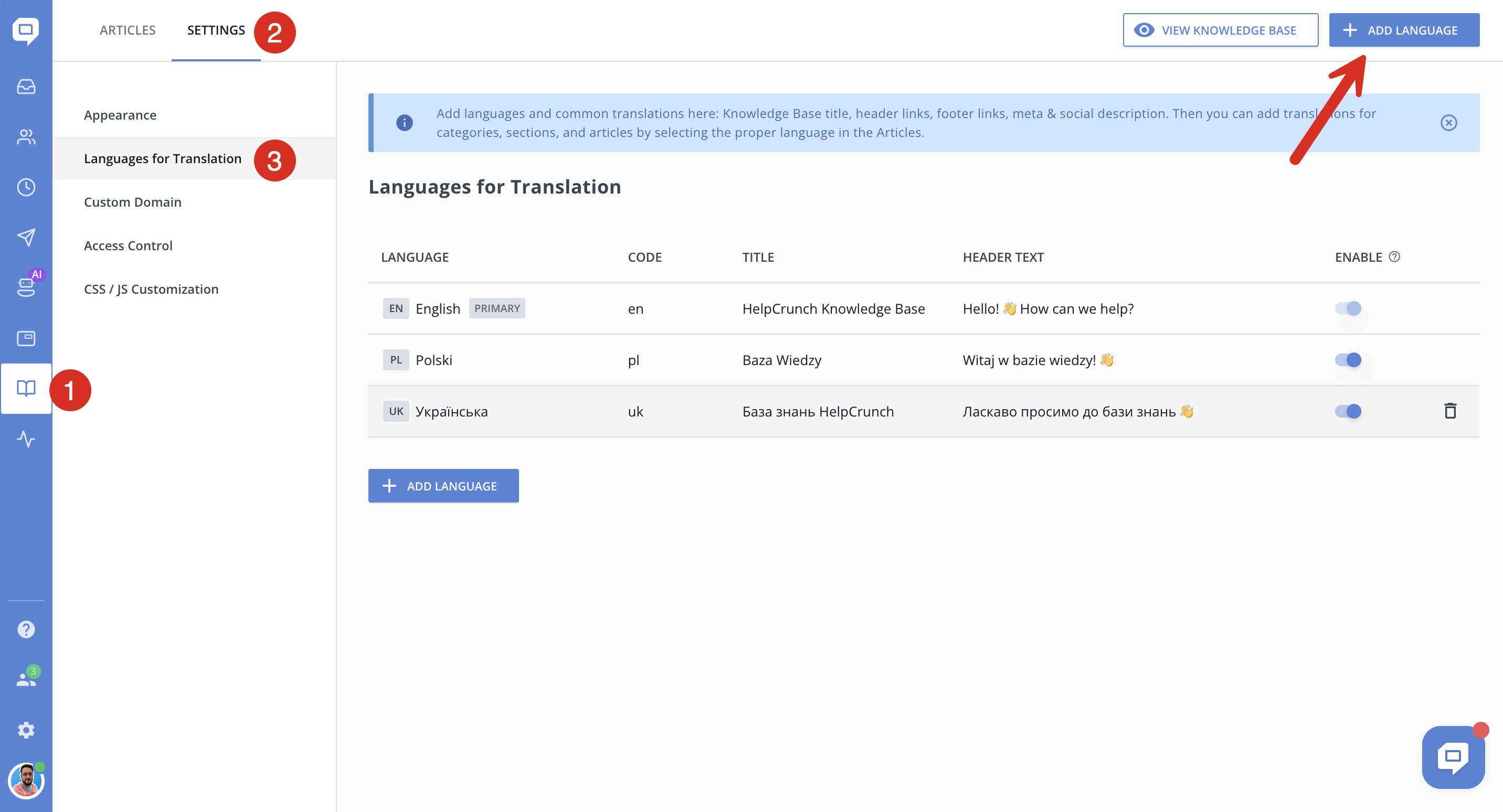Click the Enable column help icon
Image resolution: width=1503 pixels, height=812 pixels.
click(1394, 257)
